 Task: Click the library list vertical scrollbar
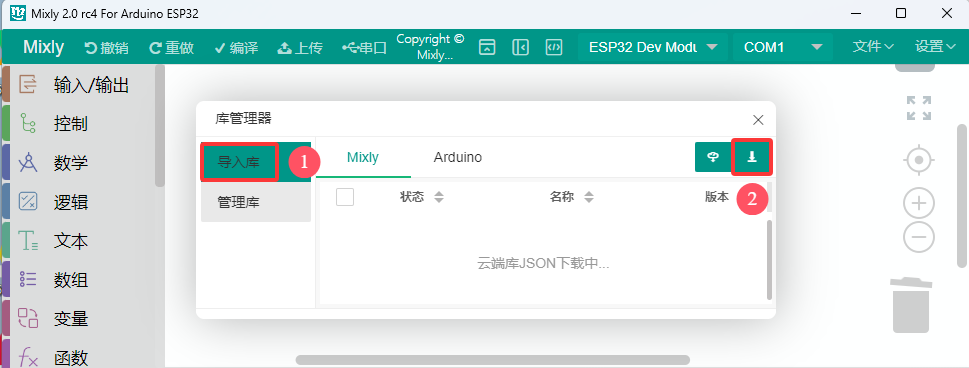[769, 260]
